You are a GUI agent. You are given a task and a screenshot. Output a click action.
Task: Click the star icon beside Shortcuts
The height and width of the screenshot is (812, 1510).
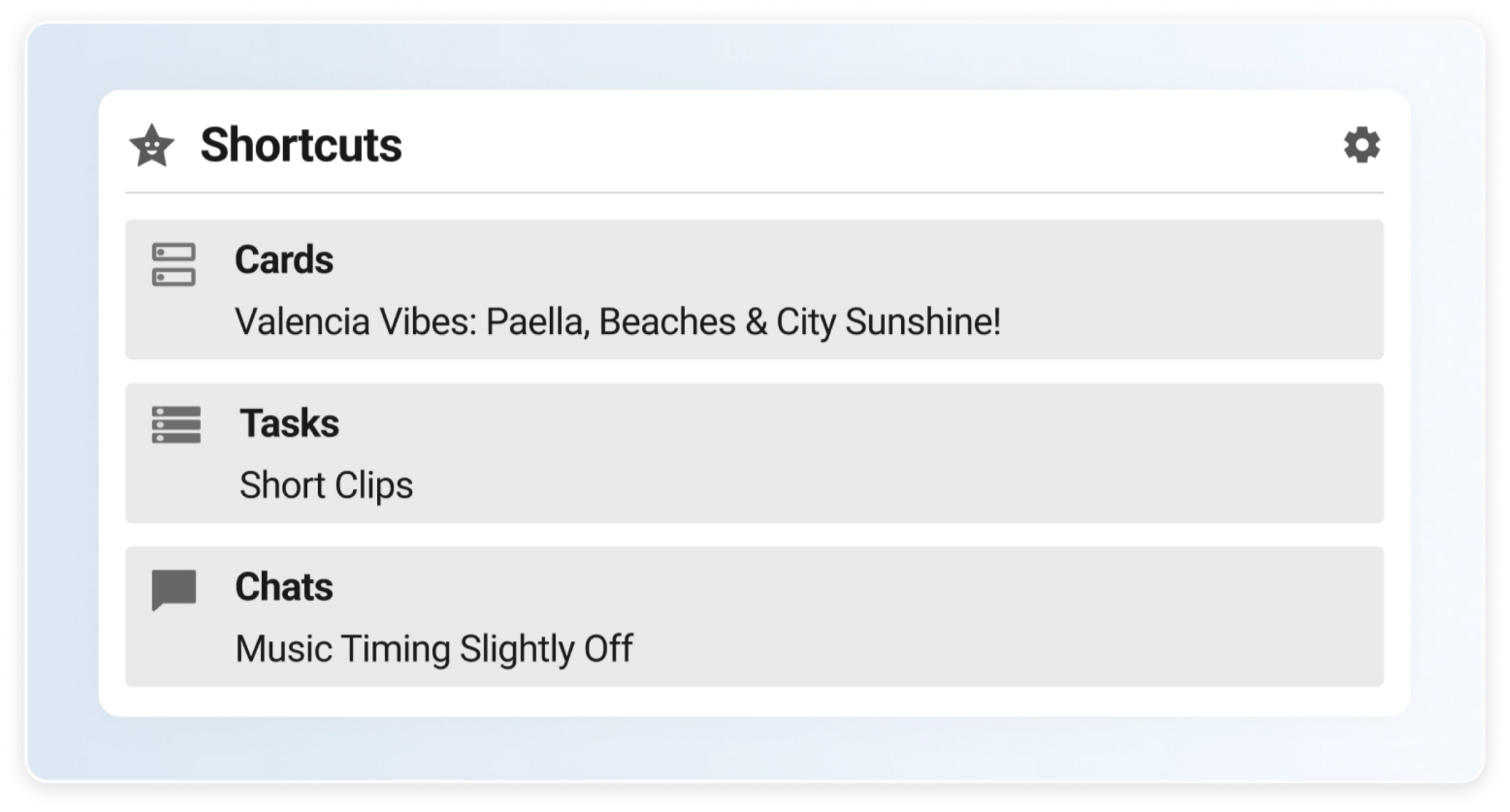[152, 146]
